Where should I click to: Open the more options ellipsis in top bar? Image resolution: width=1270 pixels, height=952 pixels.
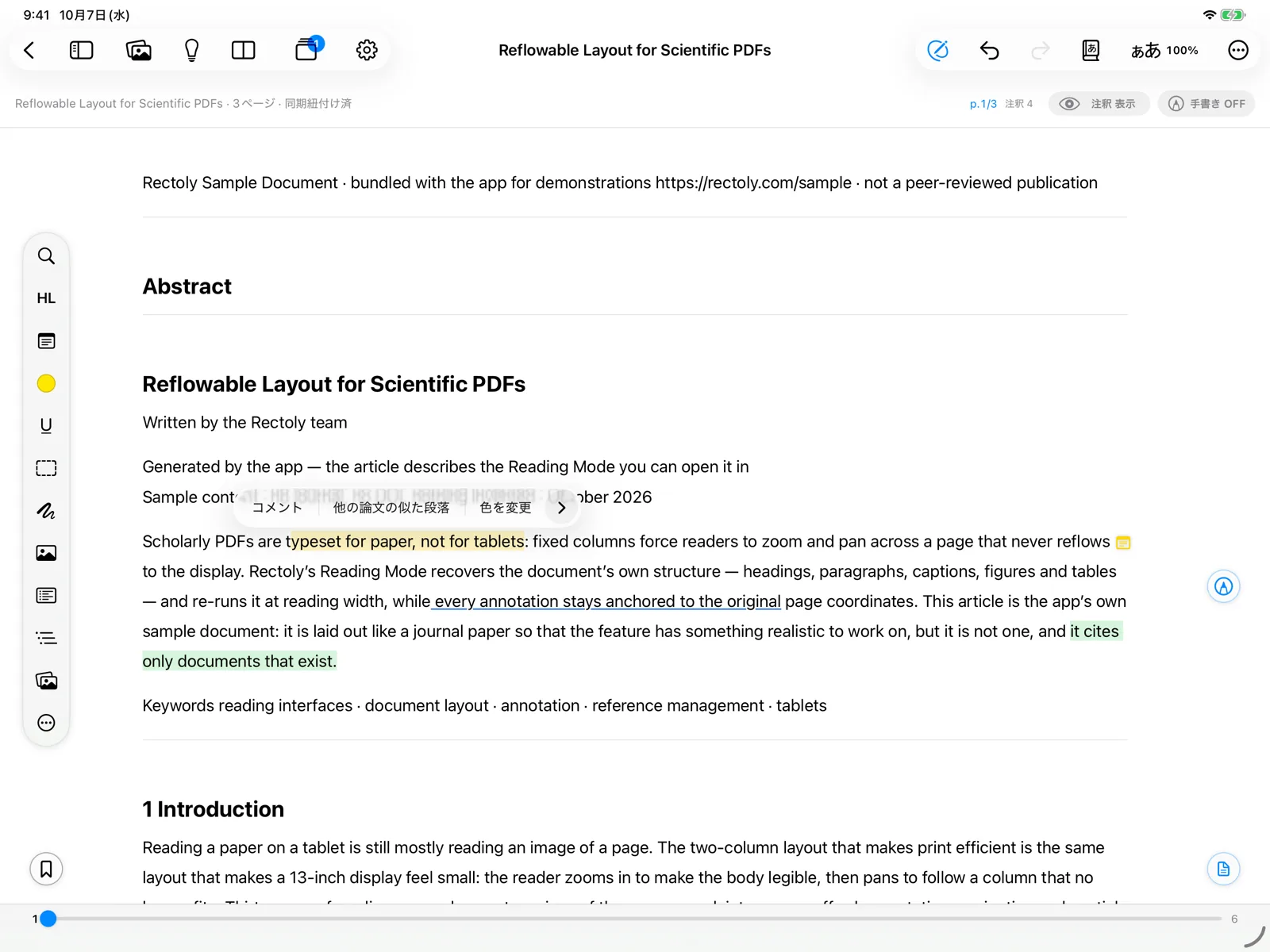pos(1238,50)
